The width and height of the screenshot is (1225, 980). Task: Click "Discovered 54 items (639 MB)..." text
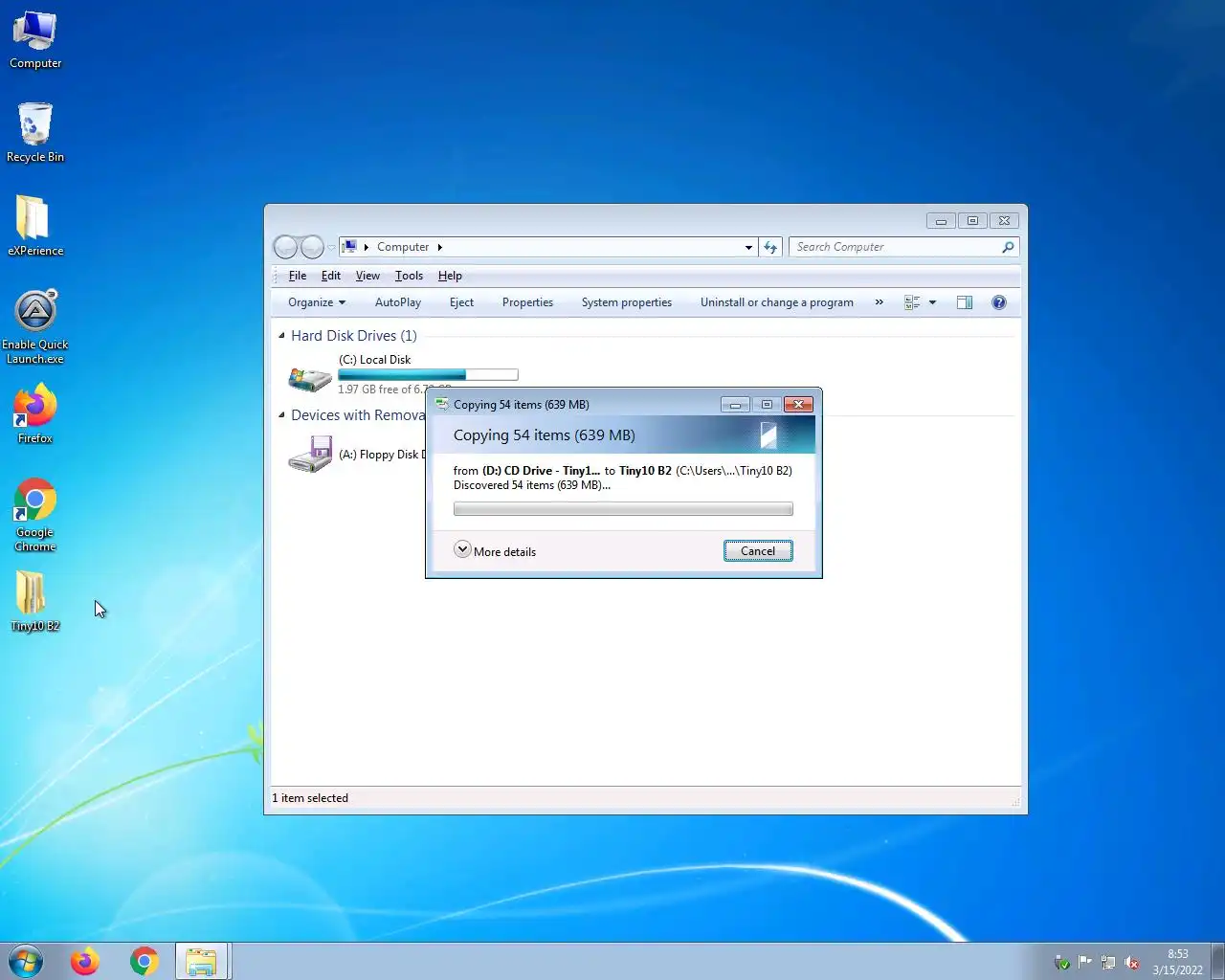pyautogui.click(x=532, y=485)
